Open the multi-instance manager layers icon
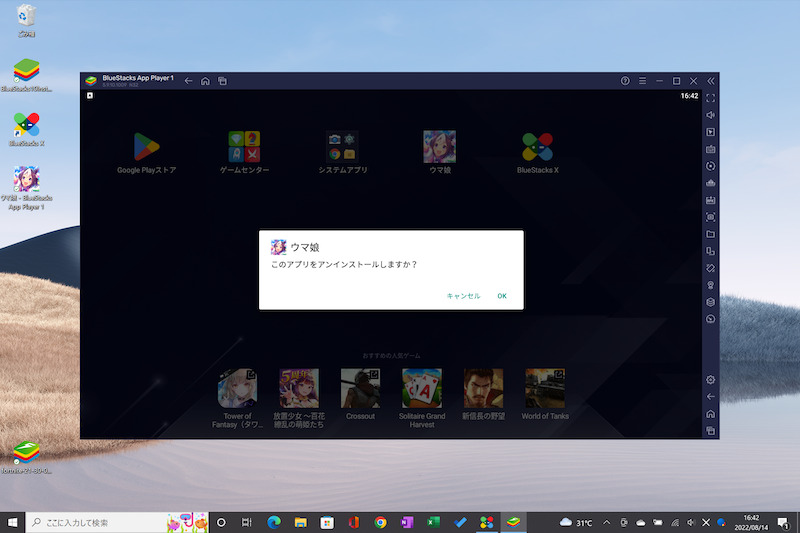The height and width of the screenshot is (533, 800). pyautogui.click(x=710, y=302)
